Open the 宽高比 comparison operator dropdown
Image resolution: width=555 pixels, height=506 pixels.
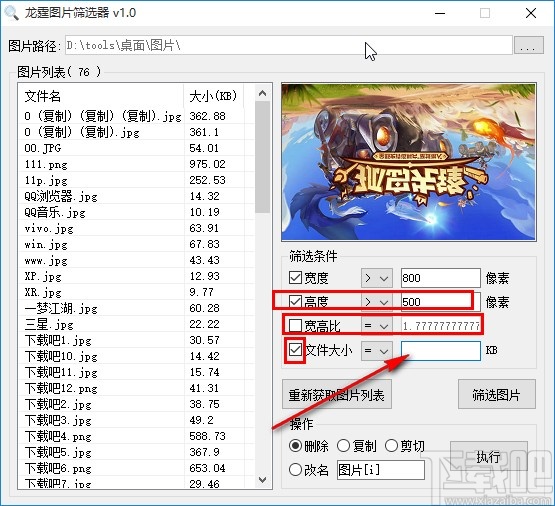[377, 326]
